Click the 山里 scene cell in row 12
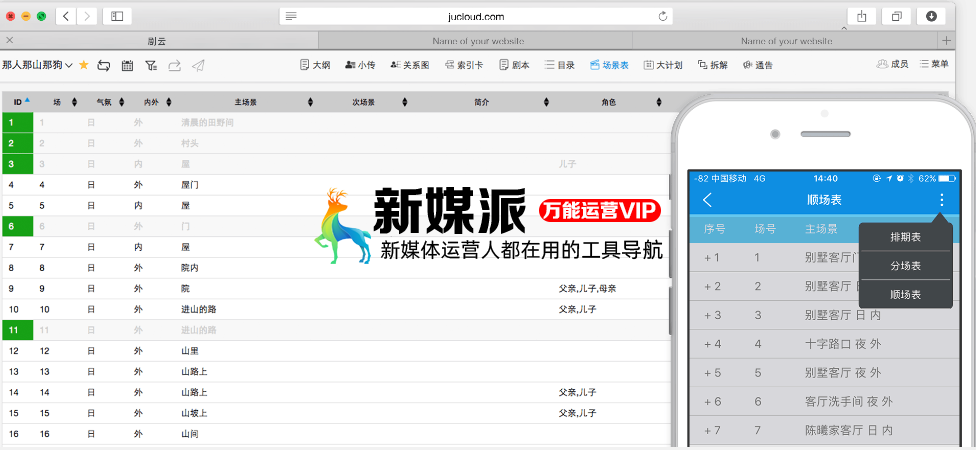 click(x=190, y=350)
